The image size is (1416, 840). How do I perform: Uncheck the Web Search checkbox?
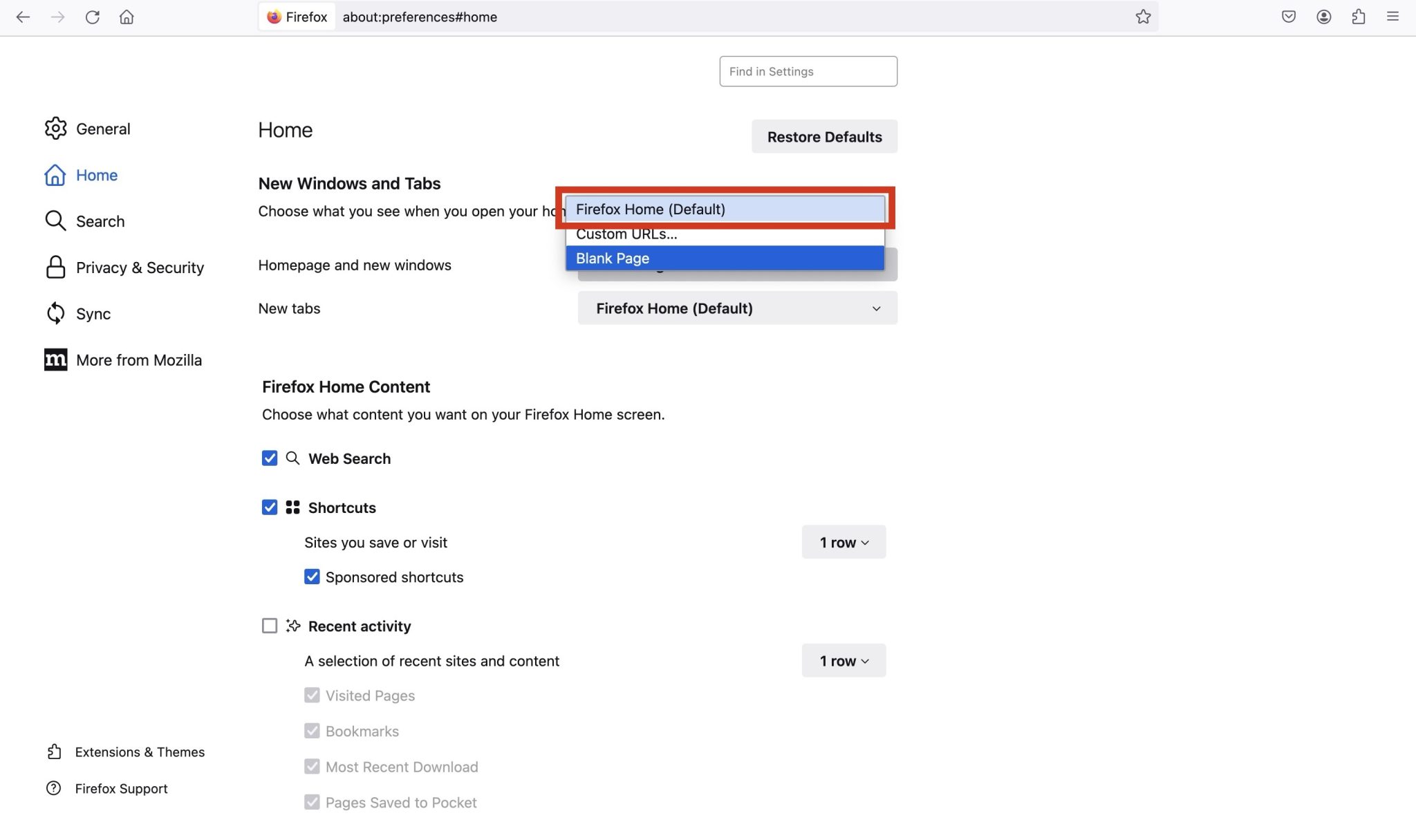click(x=270, y=458)
